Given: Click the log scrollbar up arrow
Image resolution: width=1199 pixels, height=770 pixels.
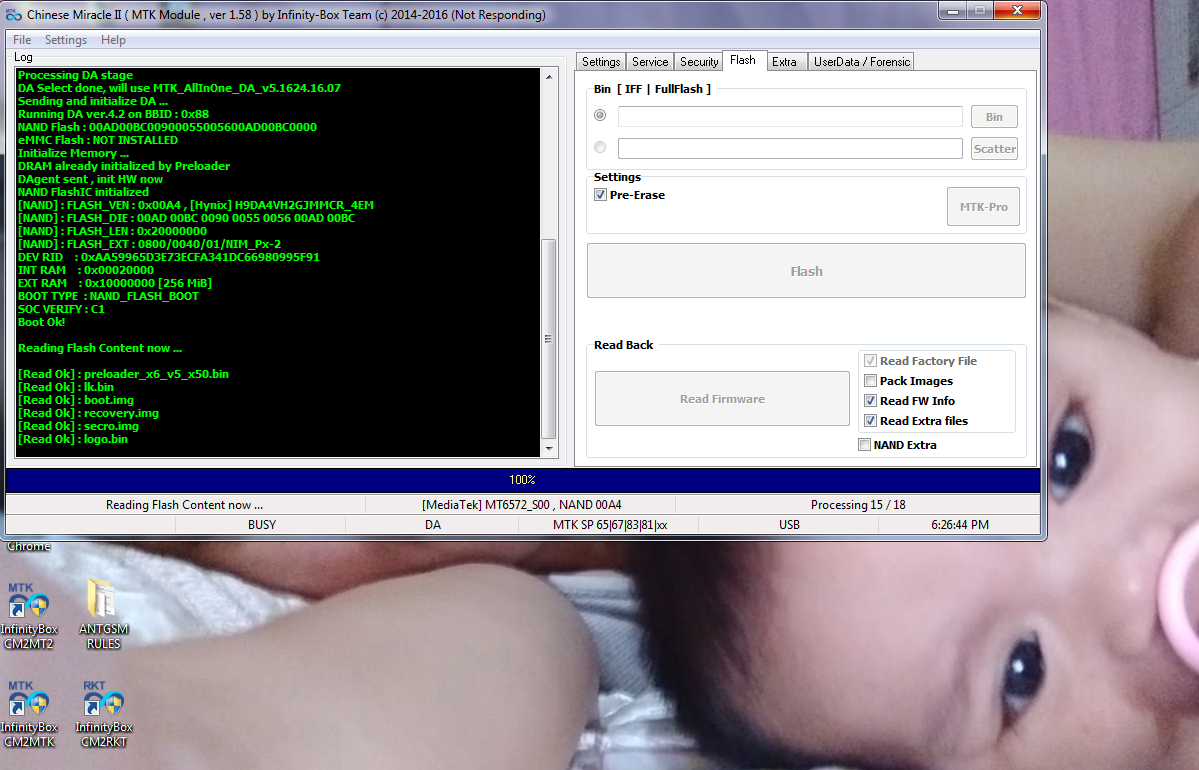Looking at the screenshot, I should [548, 76].
